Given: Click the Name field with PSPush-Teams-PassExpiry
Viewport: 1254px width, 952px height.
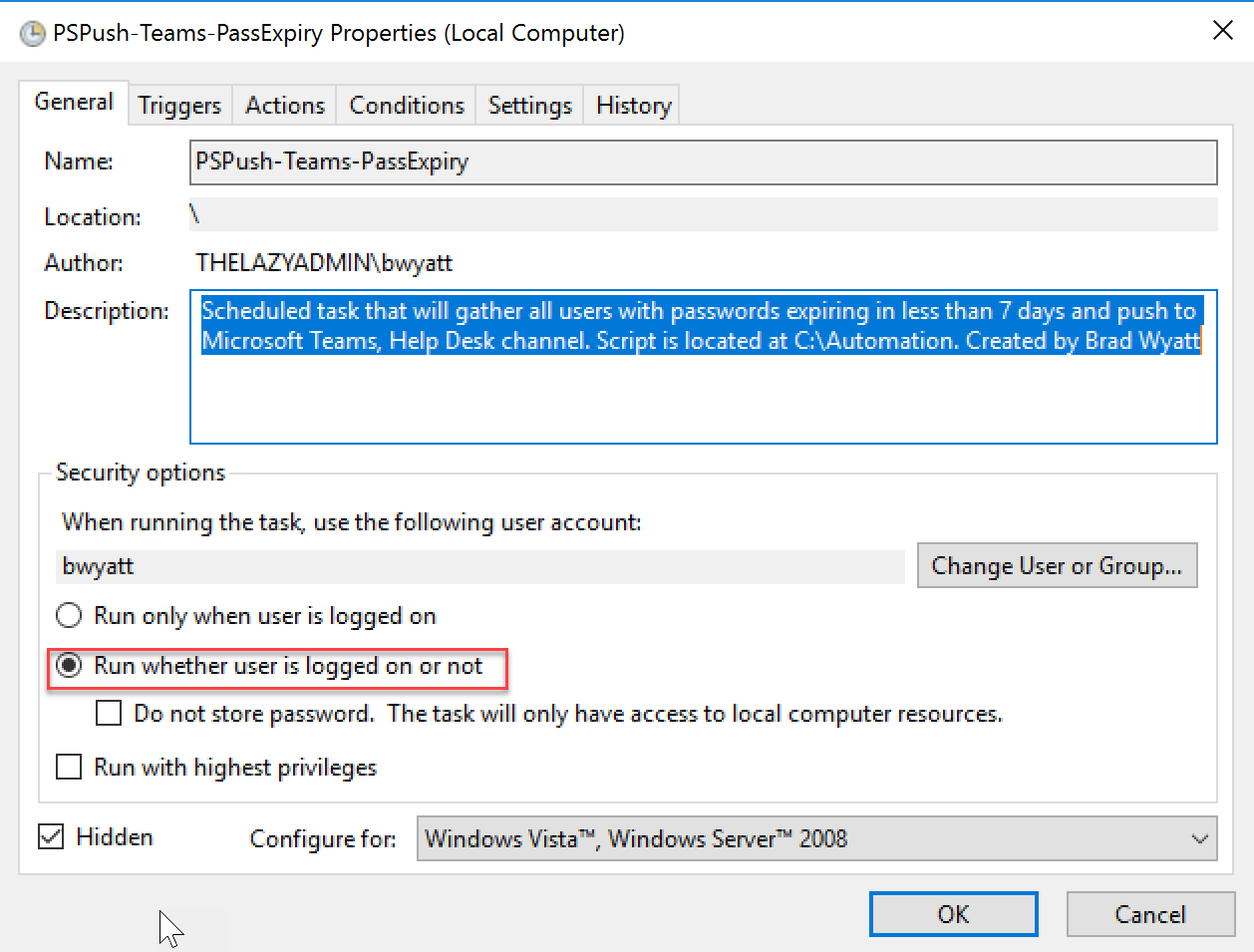Looking at the screenshot, I should [704, 162].
